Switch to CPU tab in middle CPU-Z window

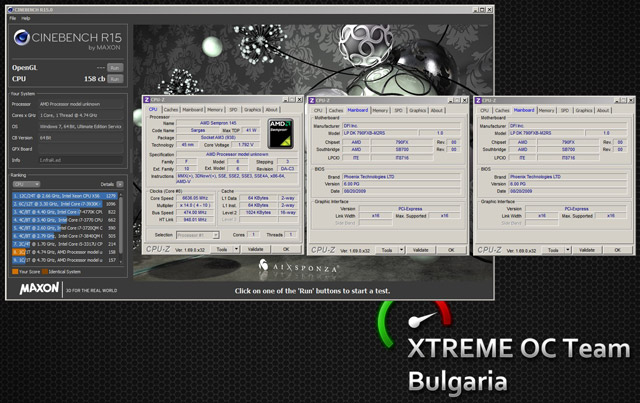tap(318, 111)
